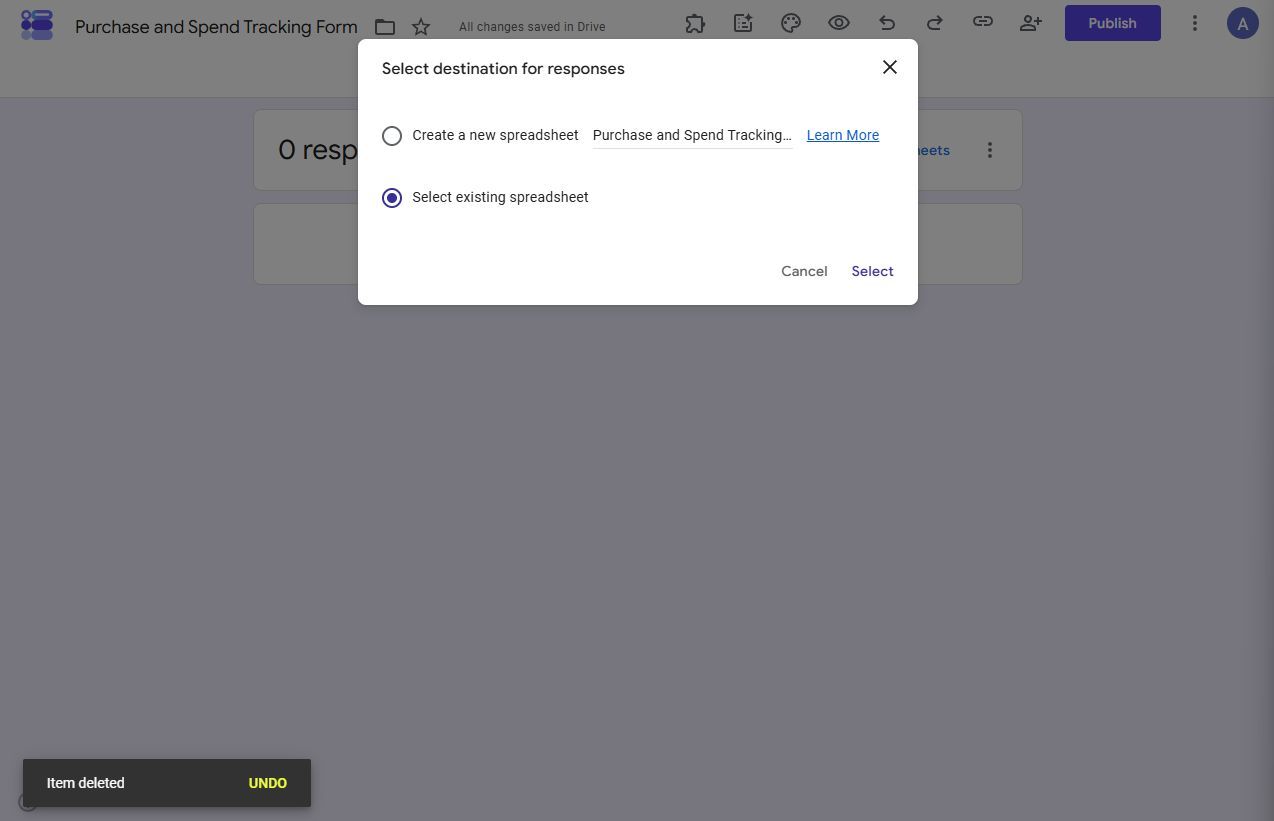The image size is (1274, 821).
Task: Open the responses card three-dot menu
Action: click(990, 150)
